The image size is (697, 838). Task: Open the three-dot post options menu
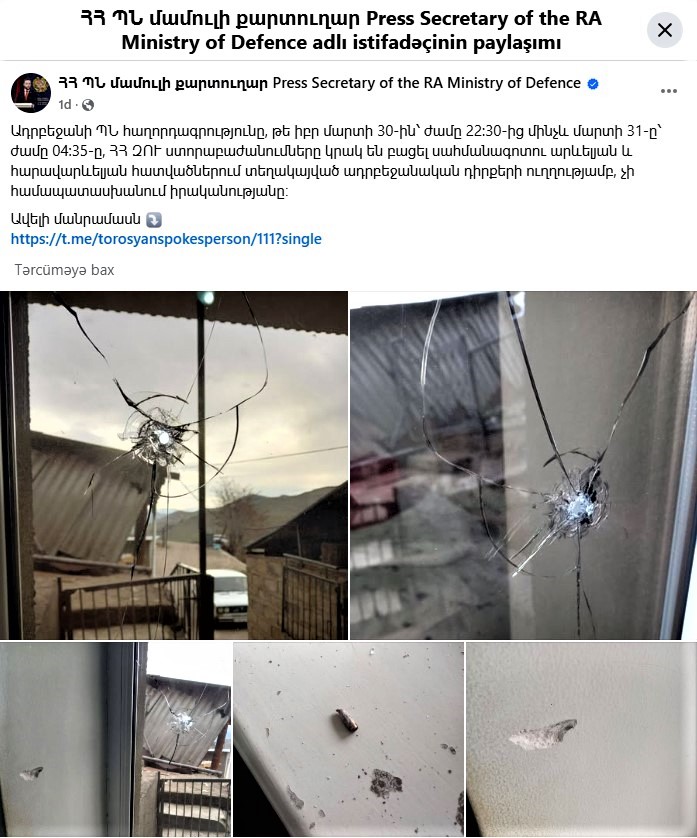tap(669, 91)
